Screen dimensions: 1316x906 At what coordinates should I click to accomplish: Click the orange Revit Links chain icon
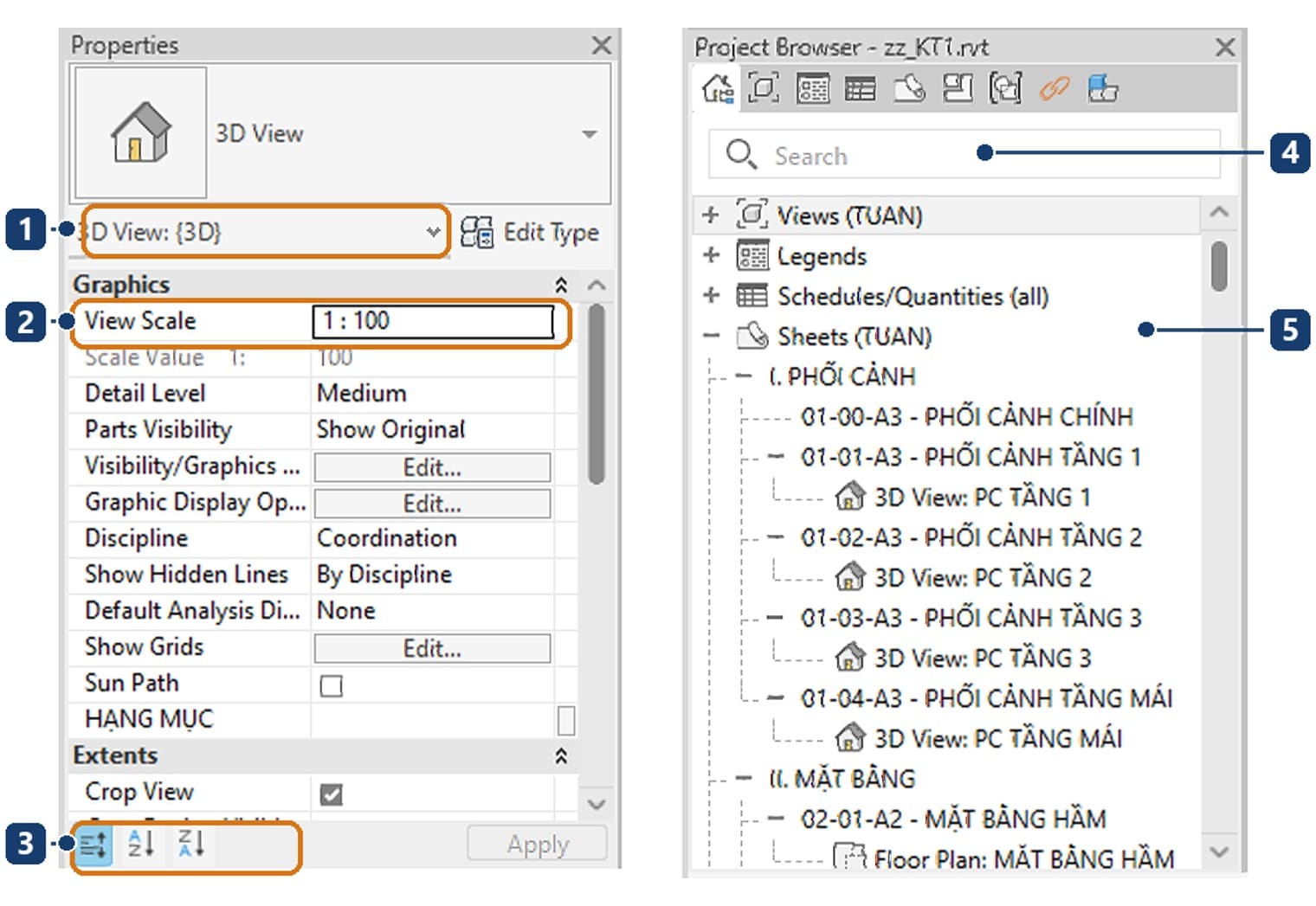(x=1054, y=88)
